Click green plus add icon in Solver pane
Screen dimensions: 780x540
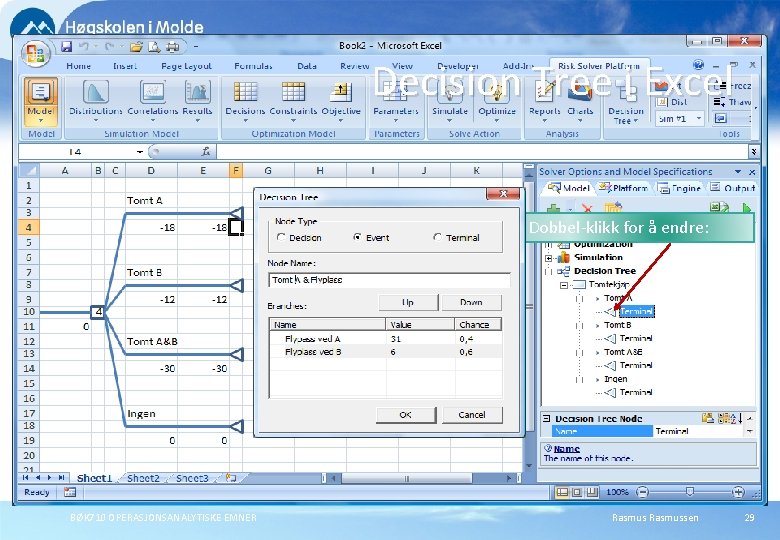[x=553, y=208]
